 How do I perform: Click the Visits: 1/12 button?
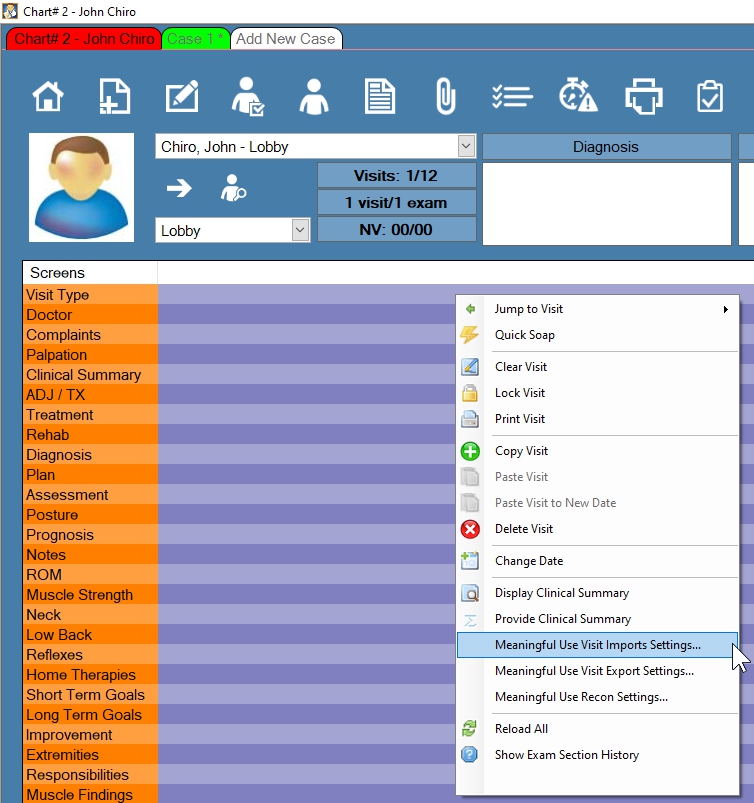pos(396,175)
